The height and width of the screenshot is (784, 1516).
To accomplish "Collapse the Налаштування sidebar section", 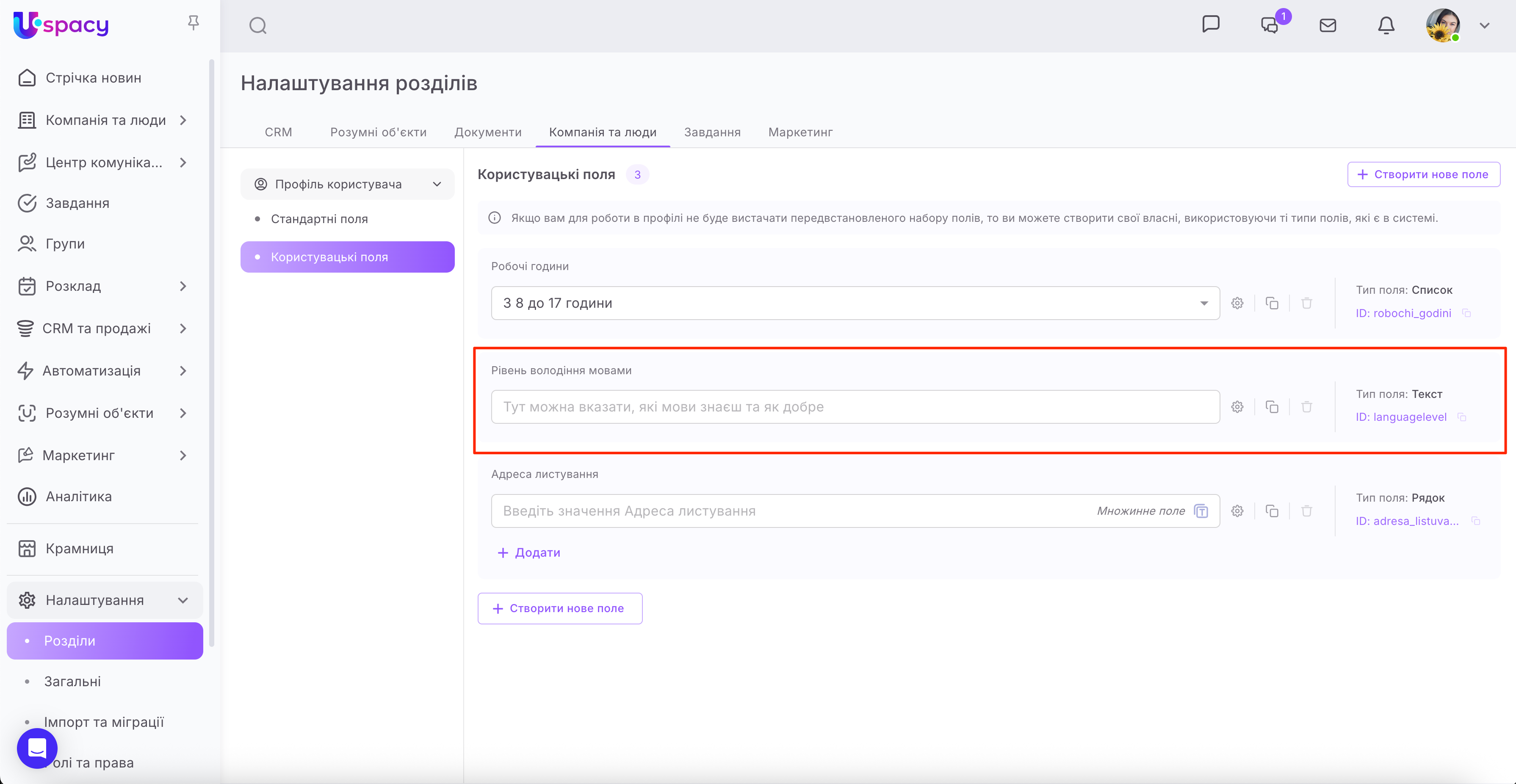I will click(x=183, y=601).
